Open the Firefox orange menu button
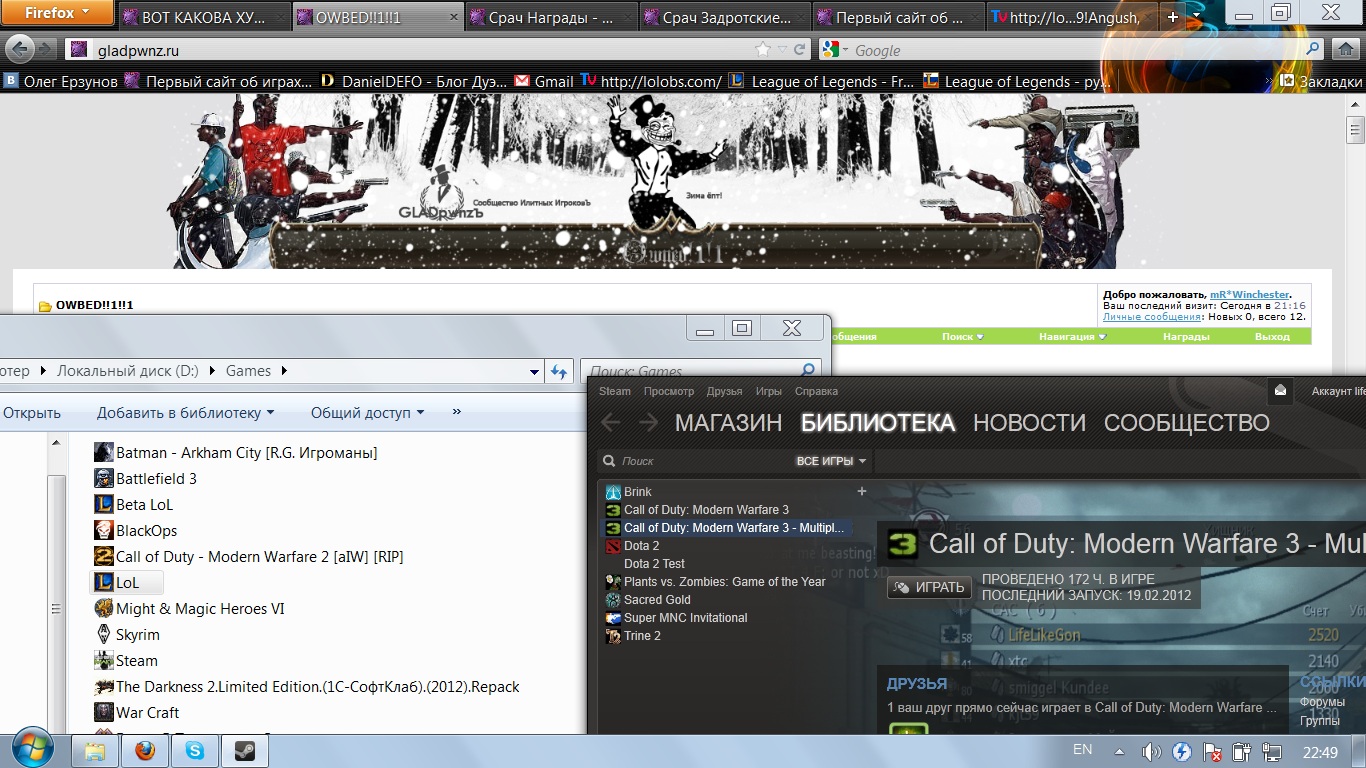The image size is (1366, 768). [56, 13]
